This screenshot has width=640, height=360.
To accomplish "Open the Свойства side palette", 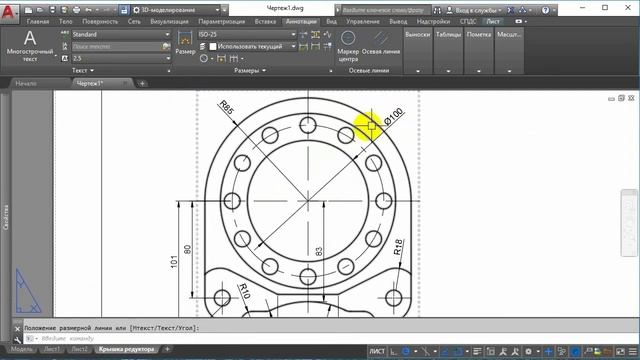I will 5,217.
